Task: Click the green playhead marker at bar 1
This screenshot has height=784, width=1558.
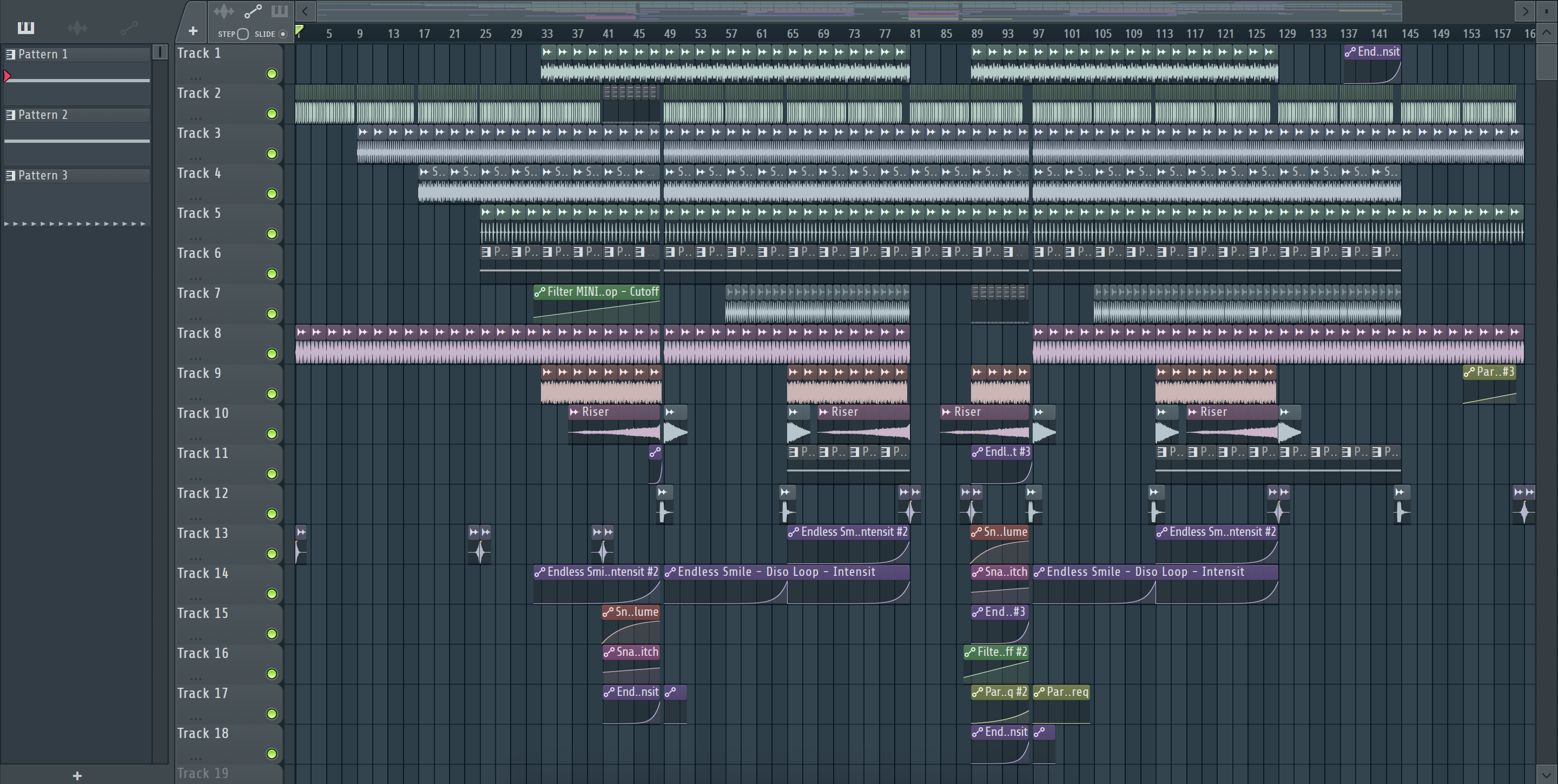Action: coord(299,30)
